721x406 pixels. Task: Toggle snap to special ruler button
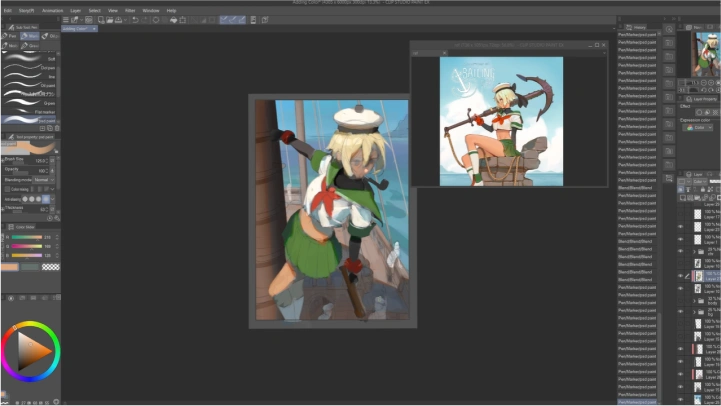coord(233,20)
